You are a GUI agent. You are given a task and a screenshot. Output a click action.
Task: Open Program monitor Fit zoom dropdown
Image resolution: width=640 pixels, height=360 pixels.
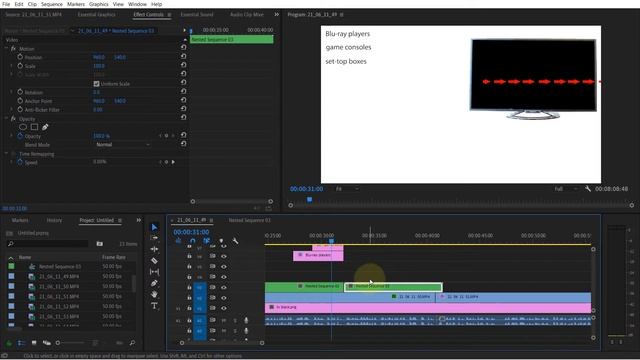[347, 189]
